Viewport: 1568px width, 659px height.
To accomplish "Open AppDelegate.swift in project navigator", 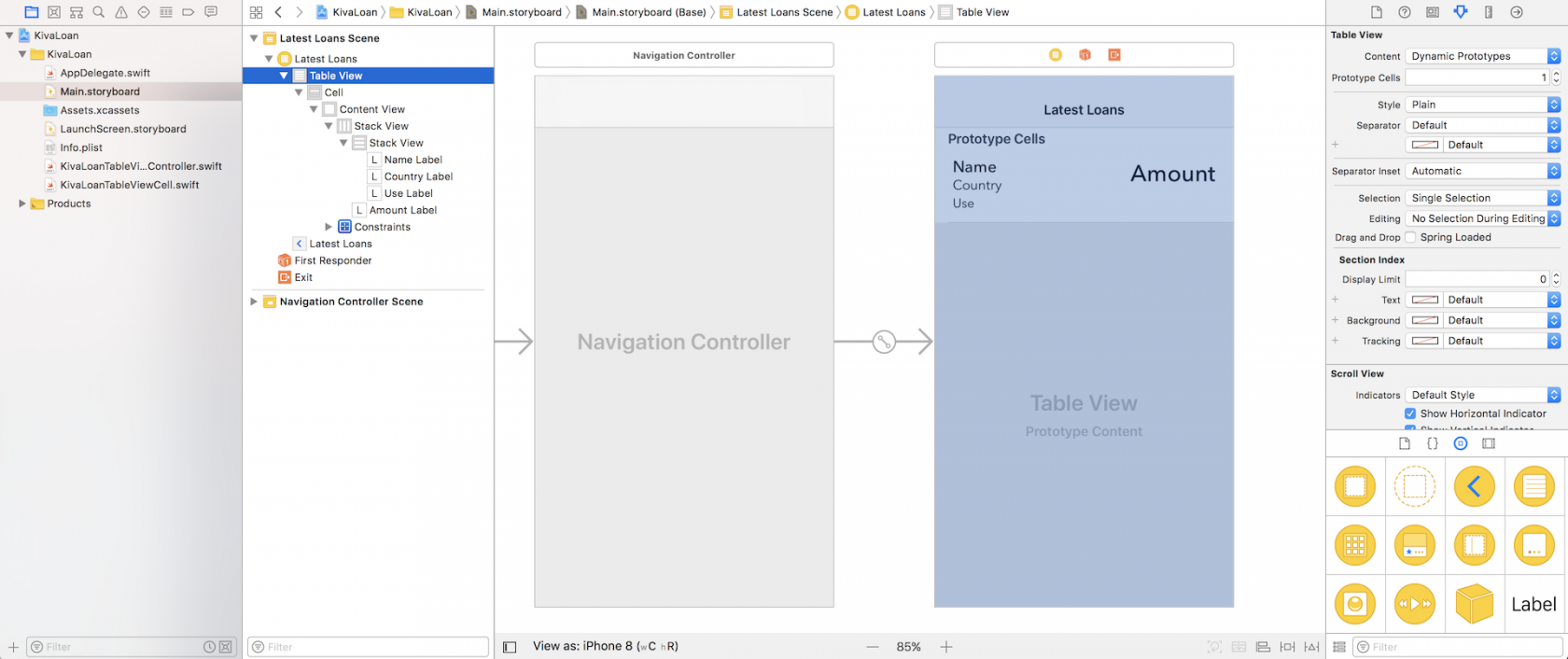I will 105,73.
